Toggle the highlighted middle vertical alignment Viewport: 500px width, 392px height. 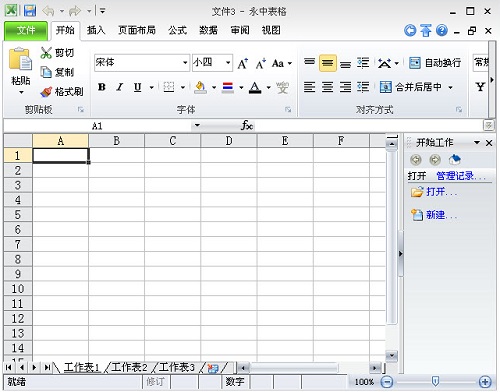click(x=327, y=63)
